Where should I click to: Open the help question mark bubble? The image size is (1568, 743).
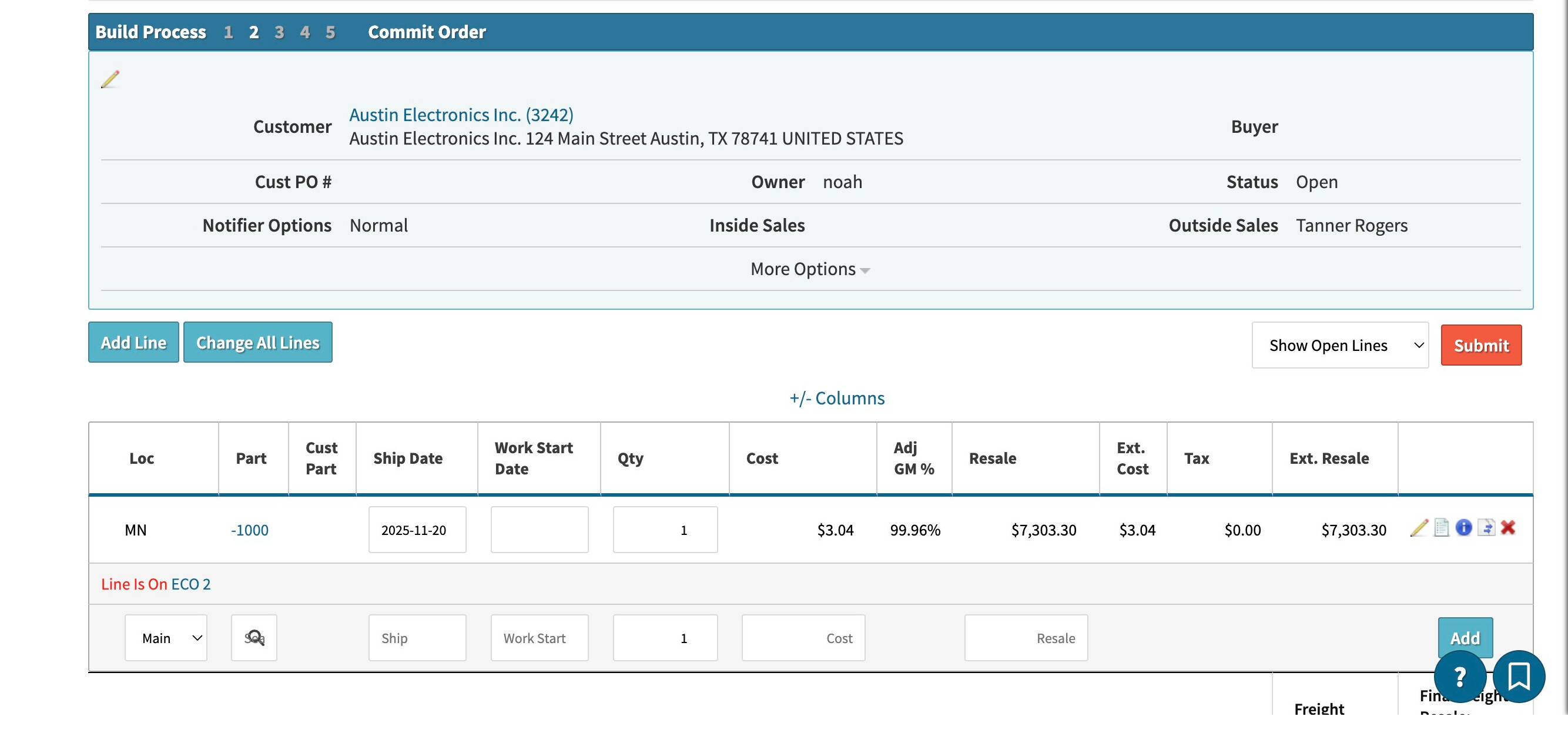coord(1459,677)
